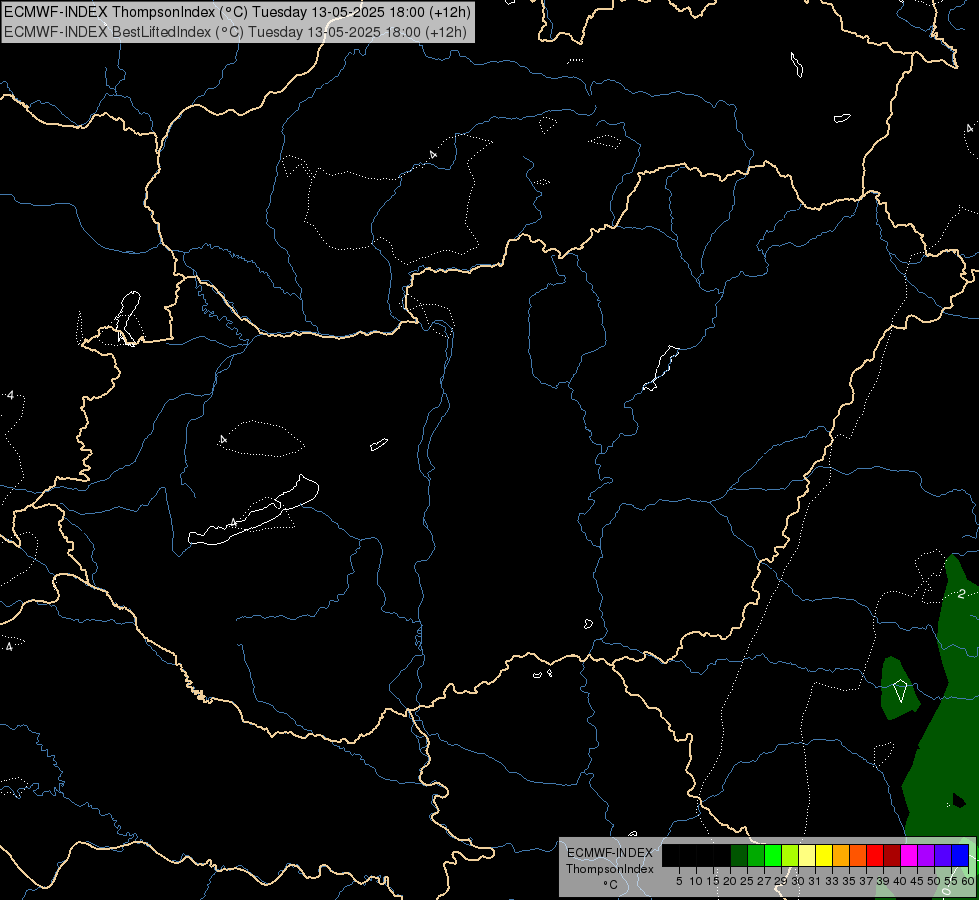The image size is (979, 900).
Task: Click contour label 2 in the green area
Action: click(x=962, y=593)
